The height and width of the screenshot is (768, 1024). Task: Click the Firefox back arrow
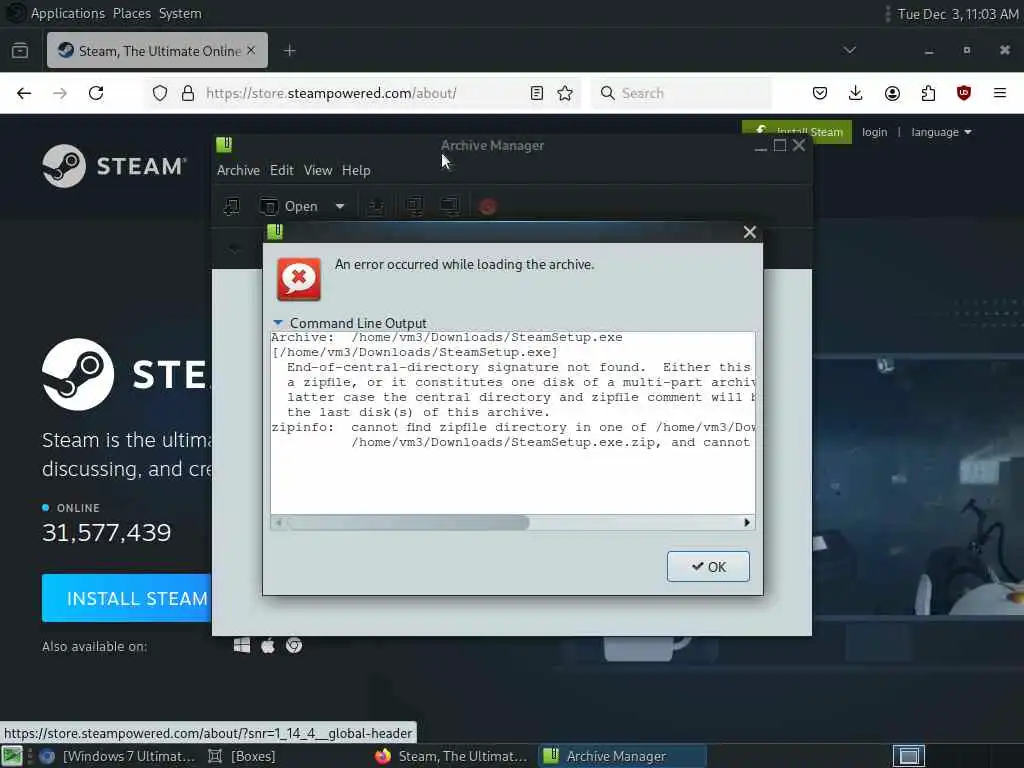pos(24,93)
